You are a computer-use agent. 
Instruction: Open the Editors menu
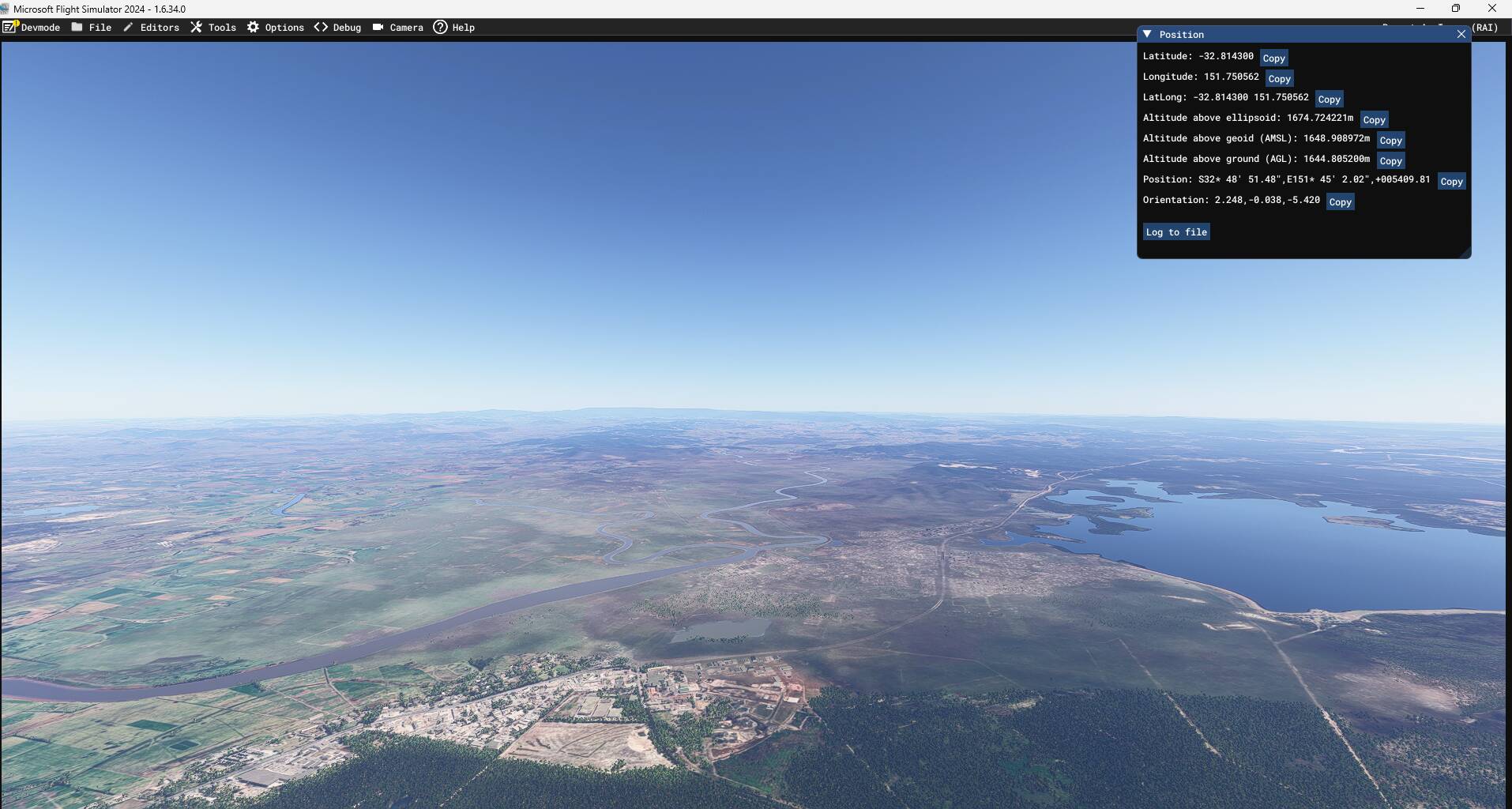[x=151, y=27]
